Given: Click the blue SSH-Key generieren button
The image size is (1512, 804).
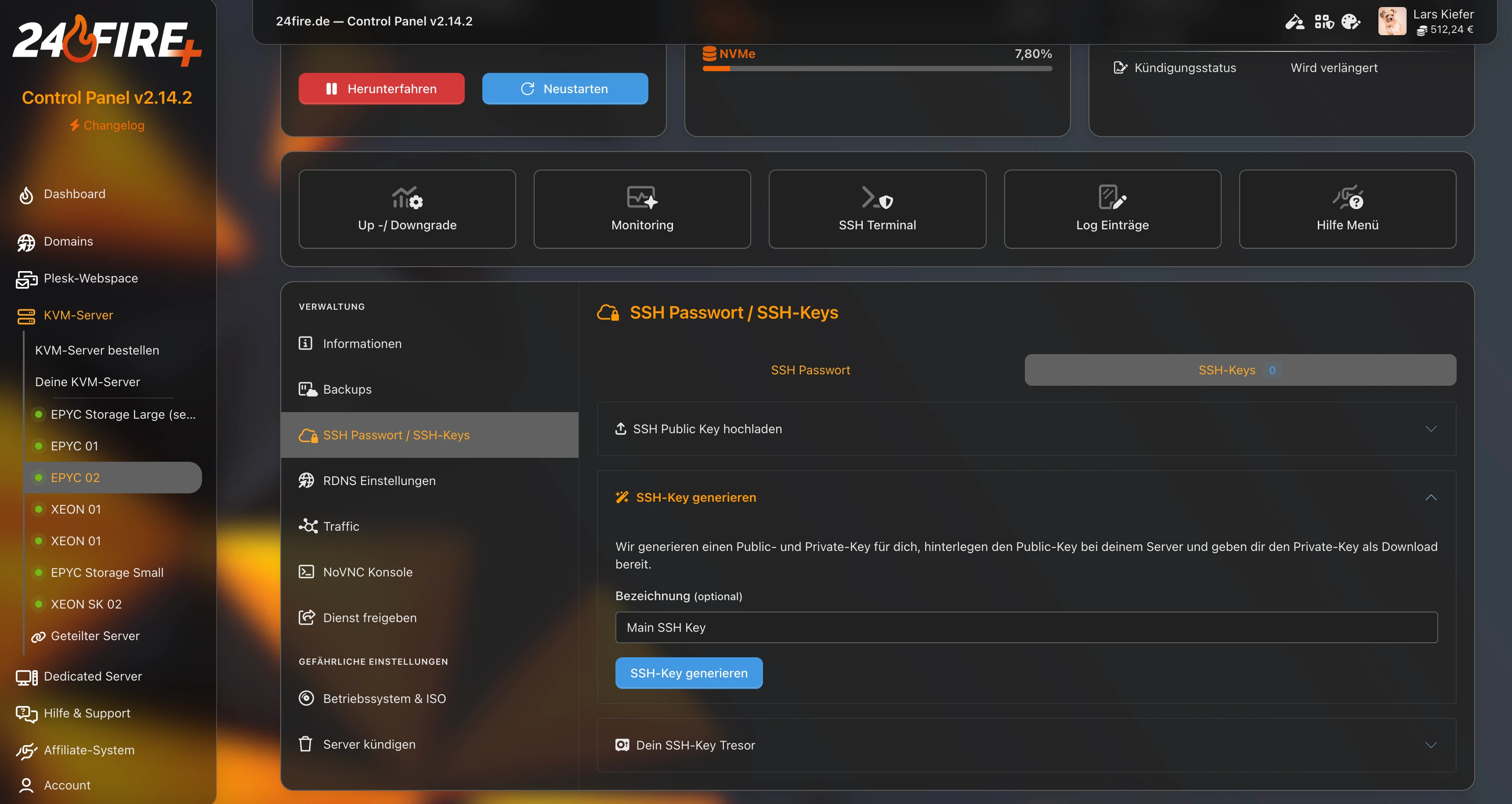Looking at the screenshot, I should [688, 674].
